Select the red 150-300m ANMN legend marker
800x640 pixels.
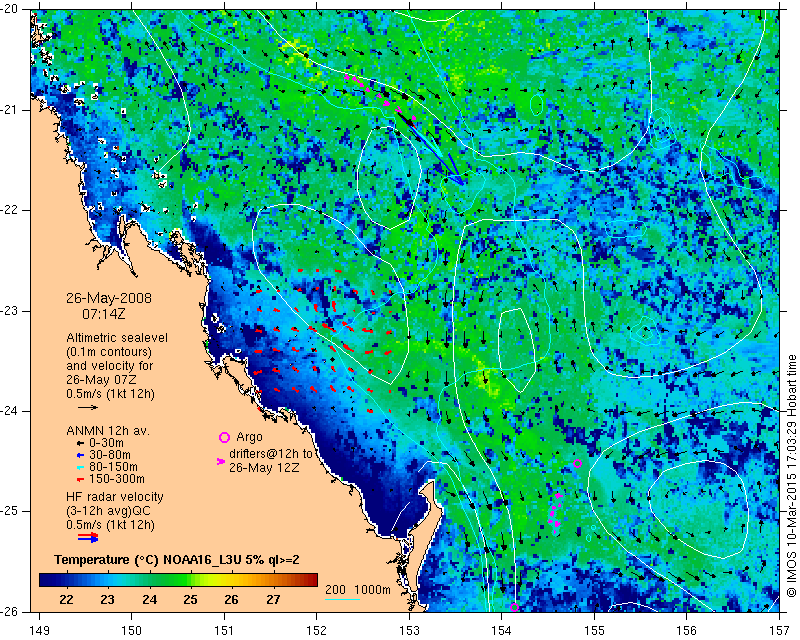tap(80, 480)
